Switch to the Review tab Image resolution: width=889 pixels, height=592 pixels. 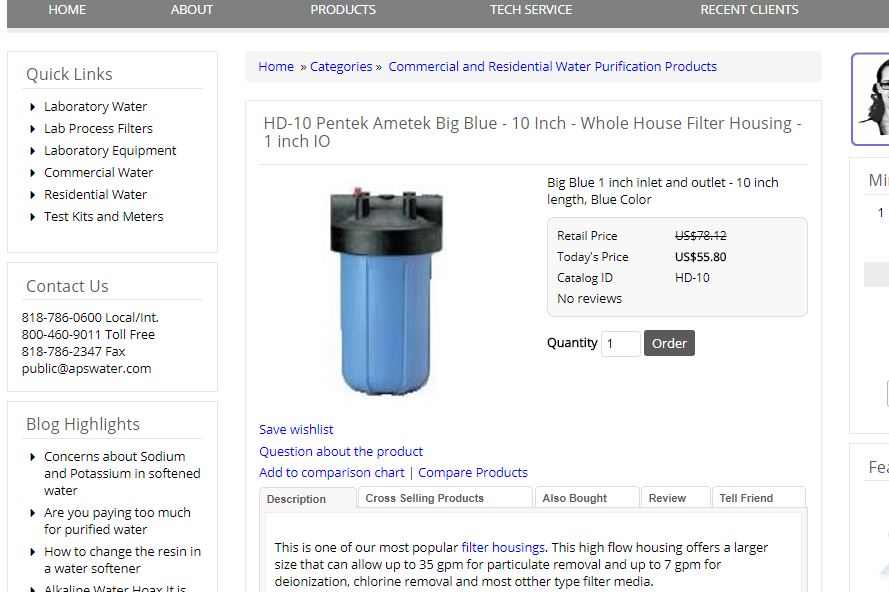point(676,498)
